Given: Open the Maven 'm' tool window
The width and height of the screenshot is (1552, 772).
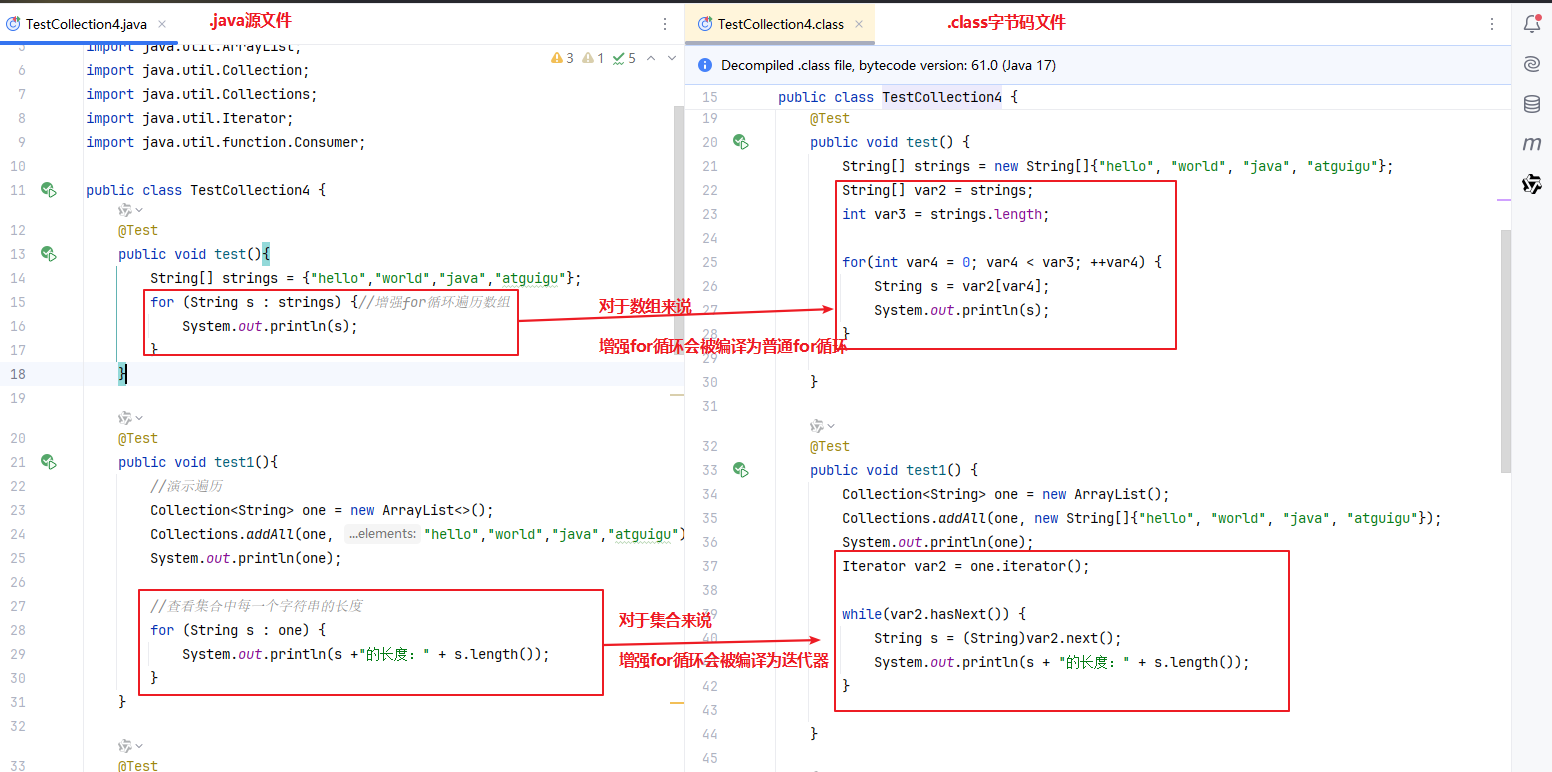Looking at the screenshot, I should tap(1531, 144).
